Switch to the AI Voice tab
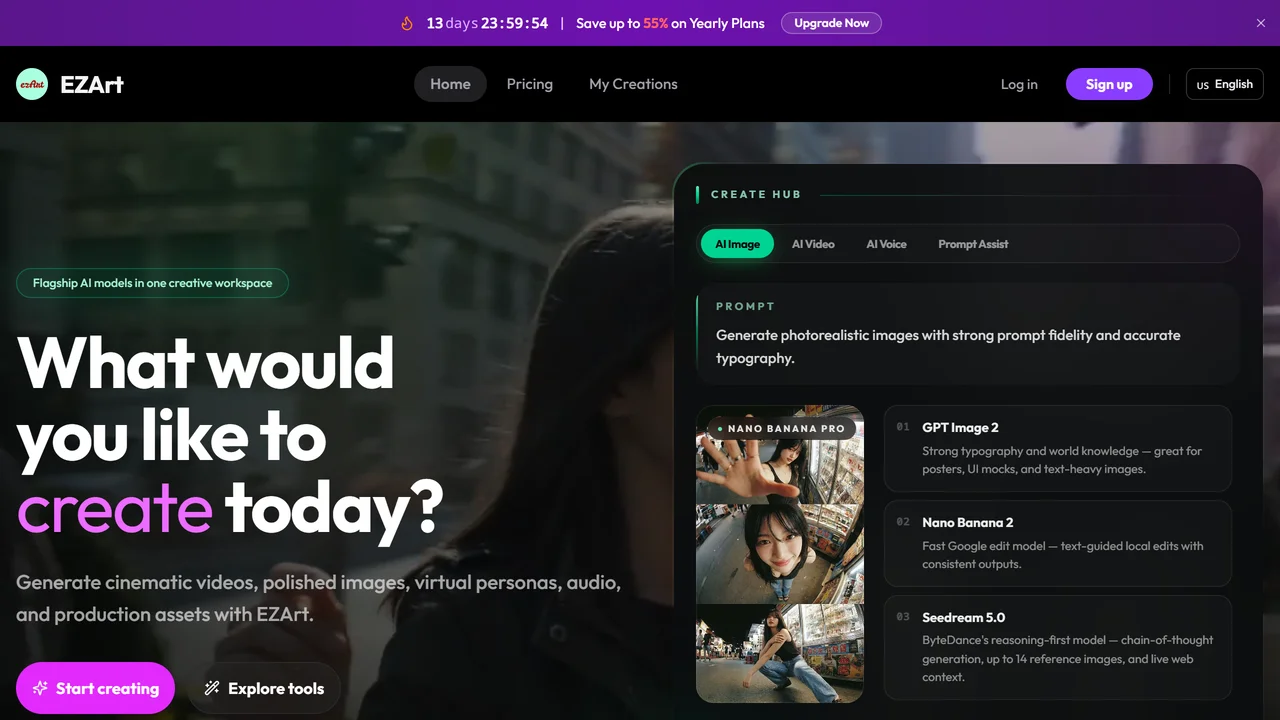The width and height of the screenshot is (1280, 720). (886, 244)
